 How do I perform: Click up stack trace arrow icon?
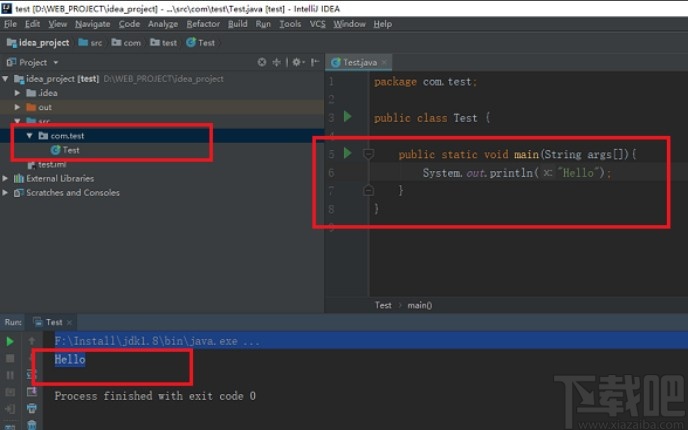32,340
